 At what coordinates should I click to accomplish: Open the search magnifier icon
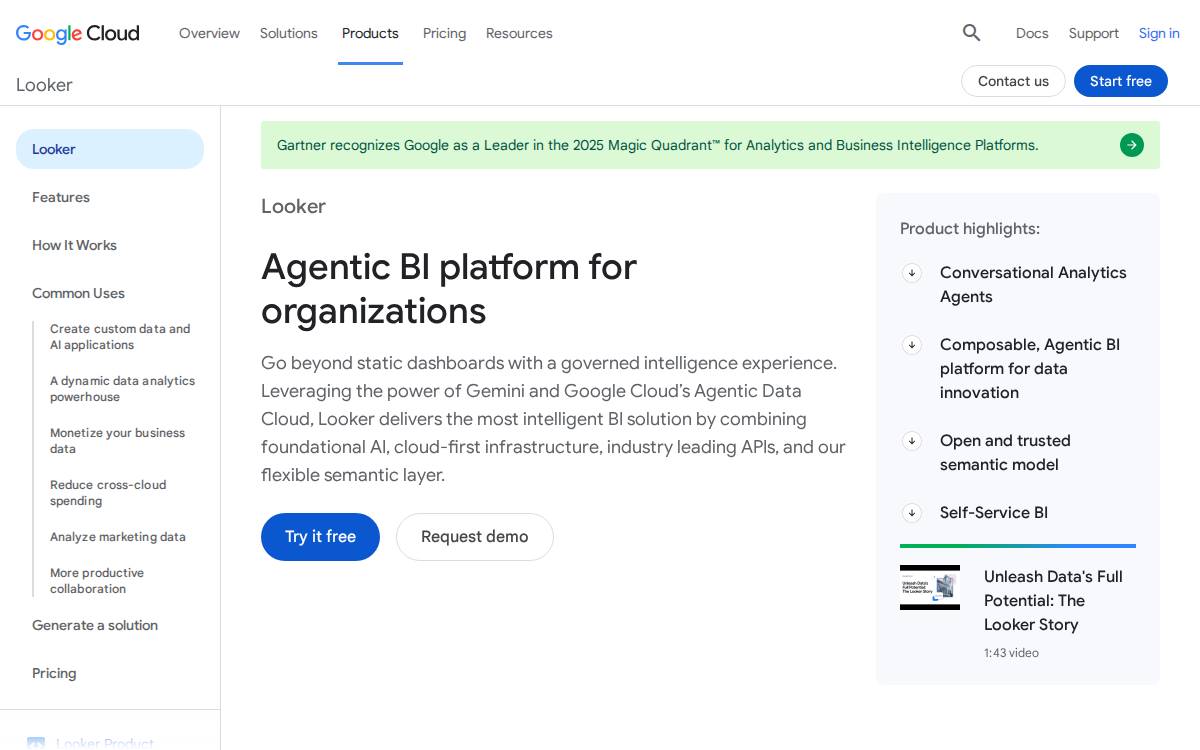[x=971, y=33]
